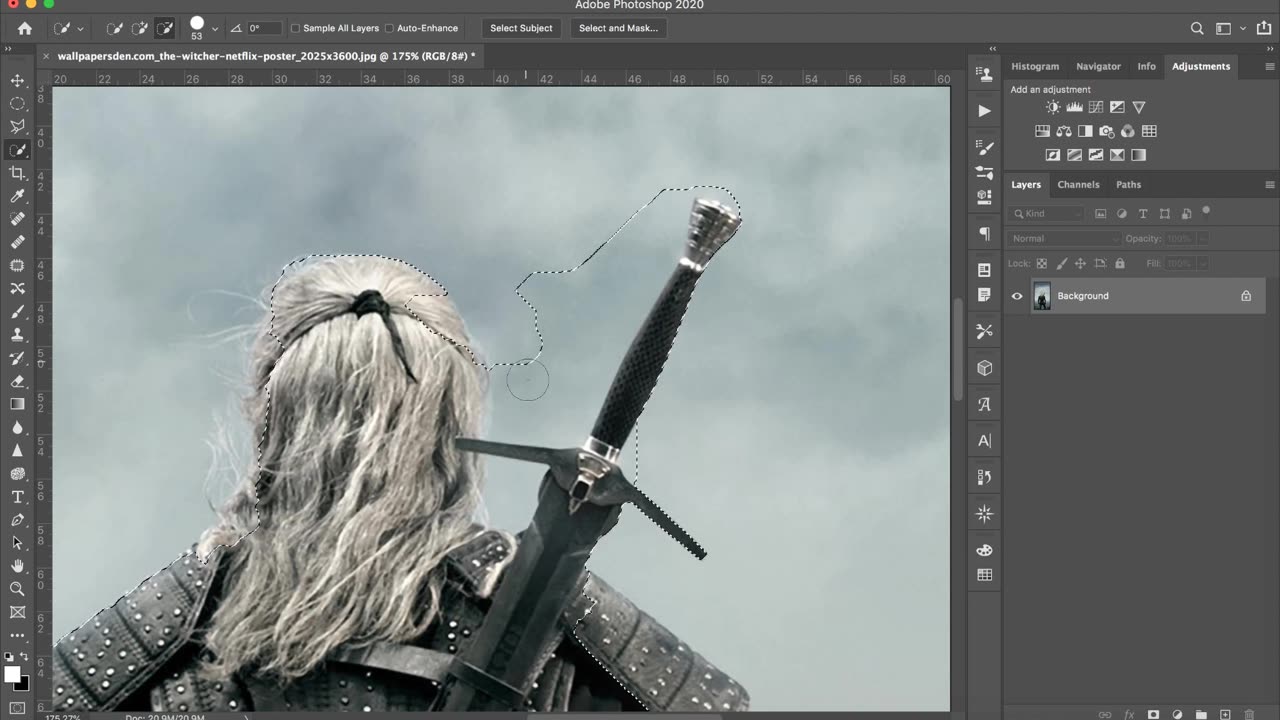
Task: Open the Fill slider dropdown arrow
Action: [x=1202, y=263]
